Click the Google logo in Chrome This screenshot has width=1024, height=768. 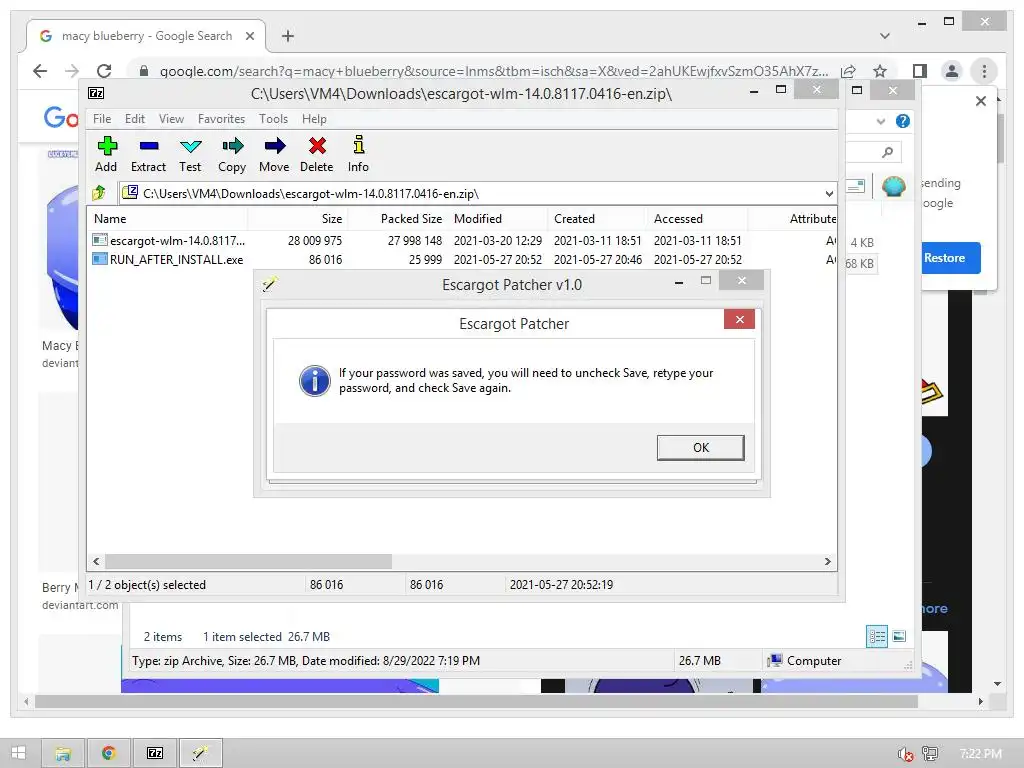(x=61, y=118)
